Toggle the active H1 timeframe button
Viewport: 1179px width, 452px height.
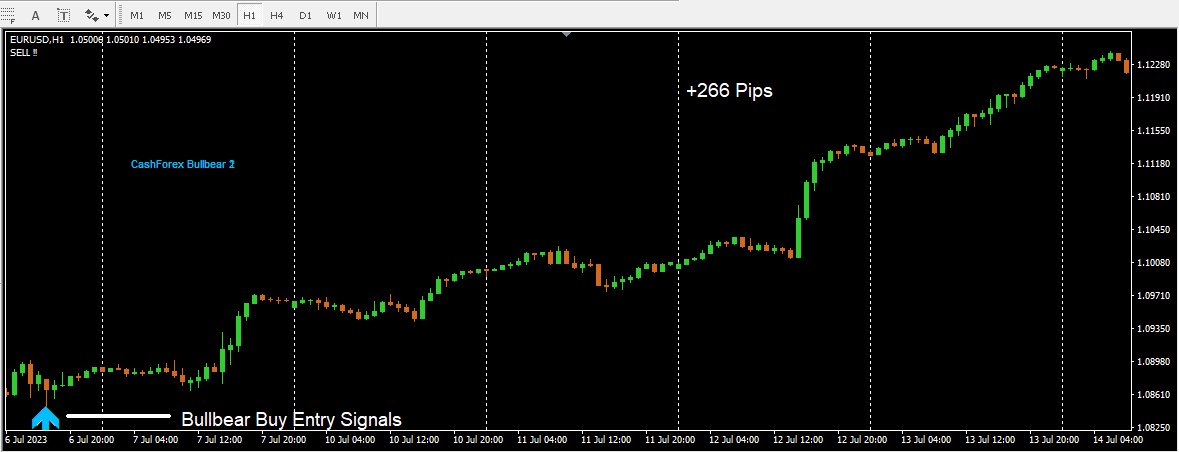250,15
